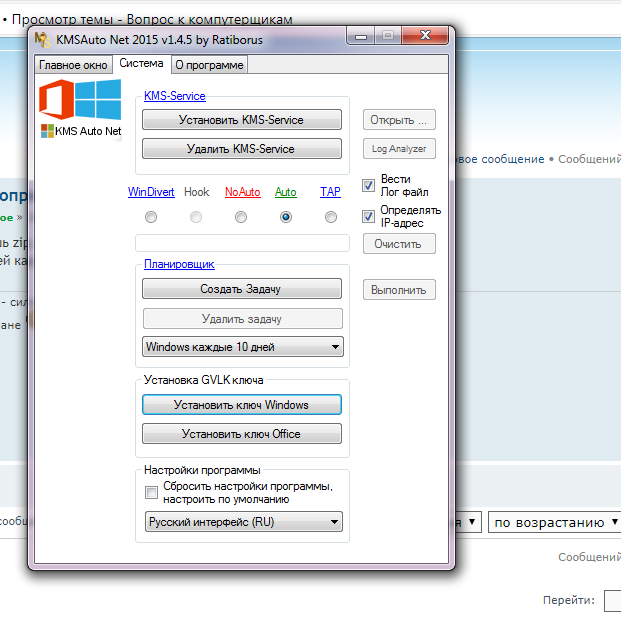The width and height of the screenshot is (621, 622).
Task: Click the Выполнить button
Action: 399,290
